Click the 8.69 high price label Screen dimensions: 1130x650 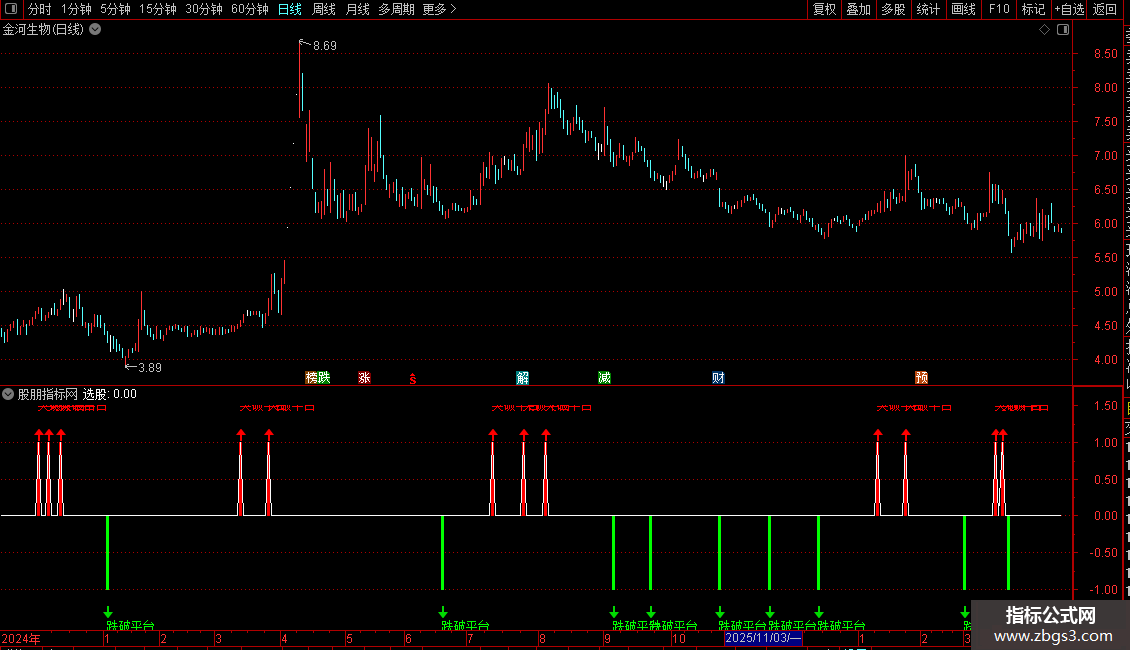coord(324,45)
